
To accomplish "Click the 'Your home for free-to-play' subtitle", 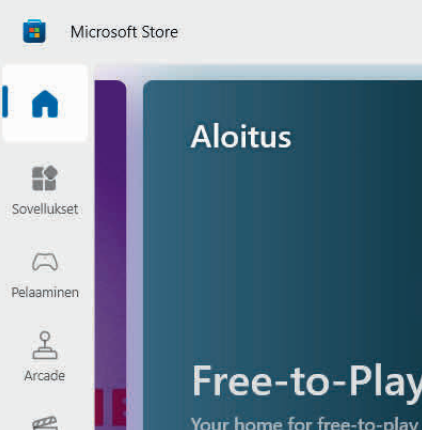I will pos(305,423).
